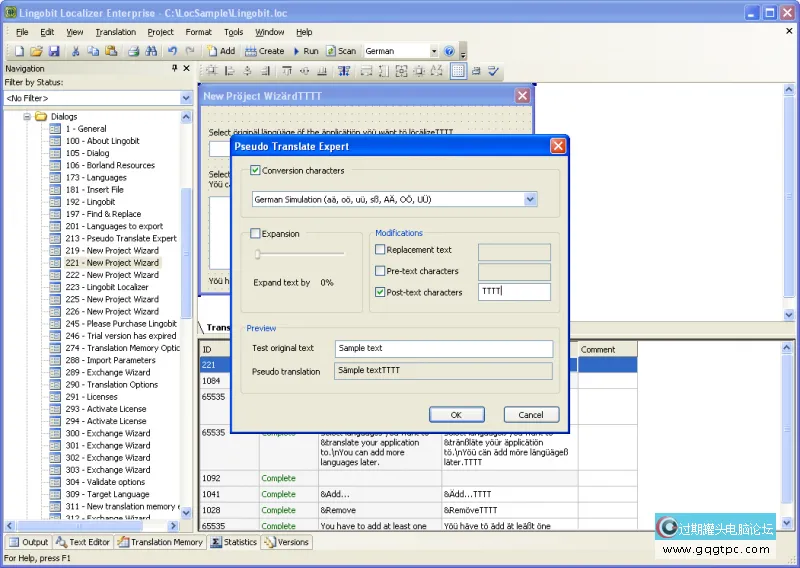
Task: Click the New file toolbar icon
Action: pos(17,51)
